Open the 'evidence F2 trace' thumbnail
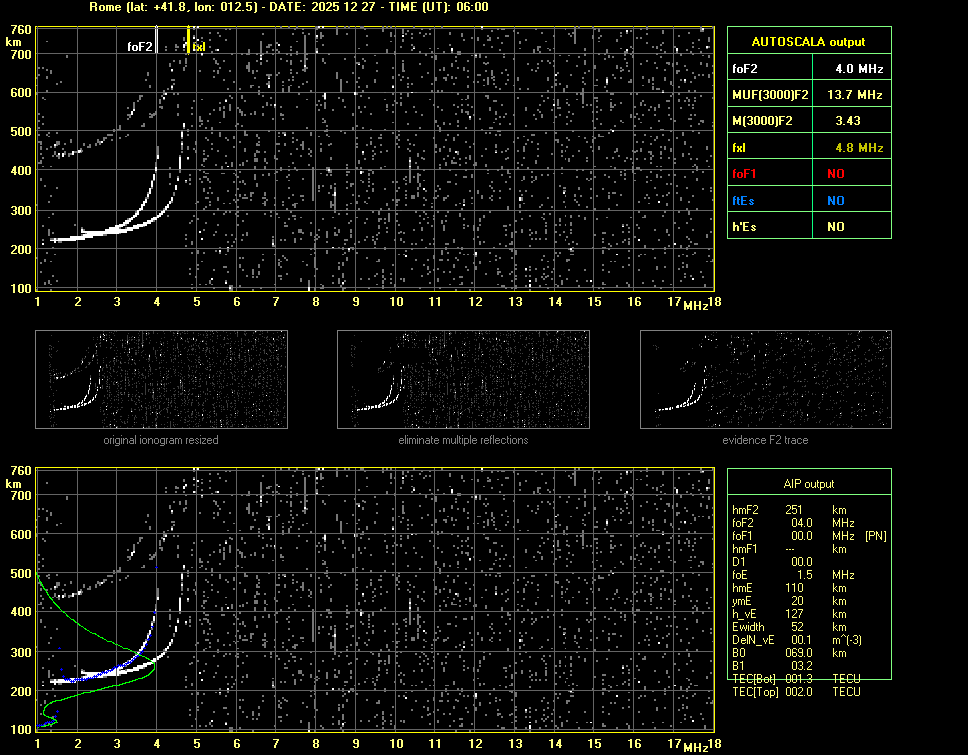 (x=766, y=379)
